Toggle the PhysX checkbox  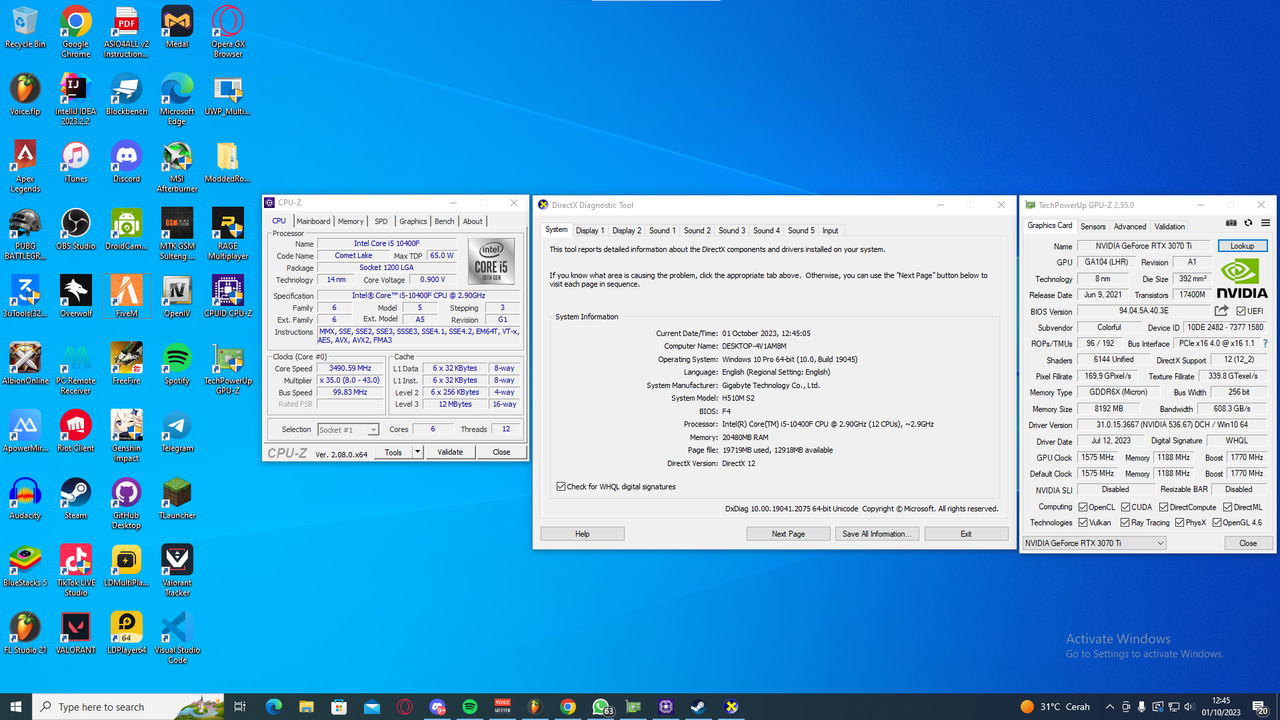pyautogui.click(x=1178, y=522)
